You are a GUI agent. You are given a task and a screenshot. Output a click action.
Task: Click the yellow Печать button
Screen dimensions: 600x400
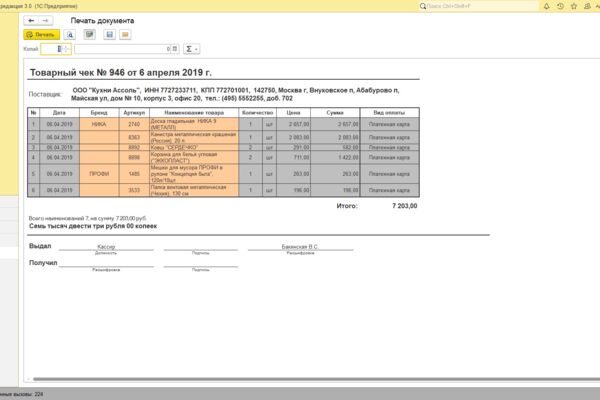41,35
